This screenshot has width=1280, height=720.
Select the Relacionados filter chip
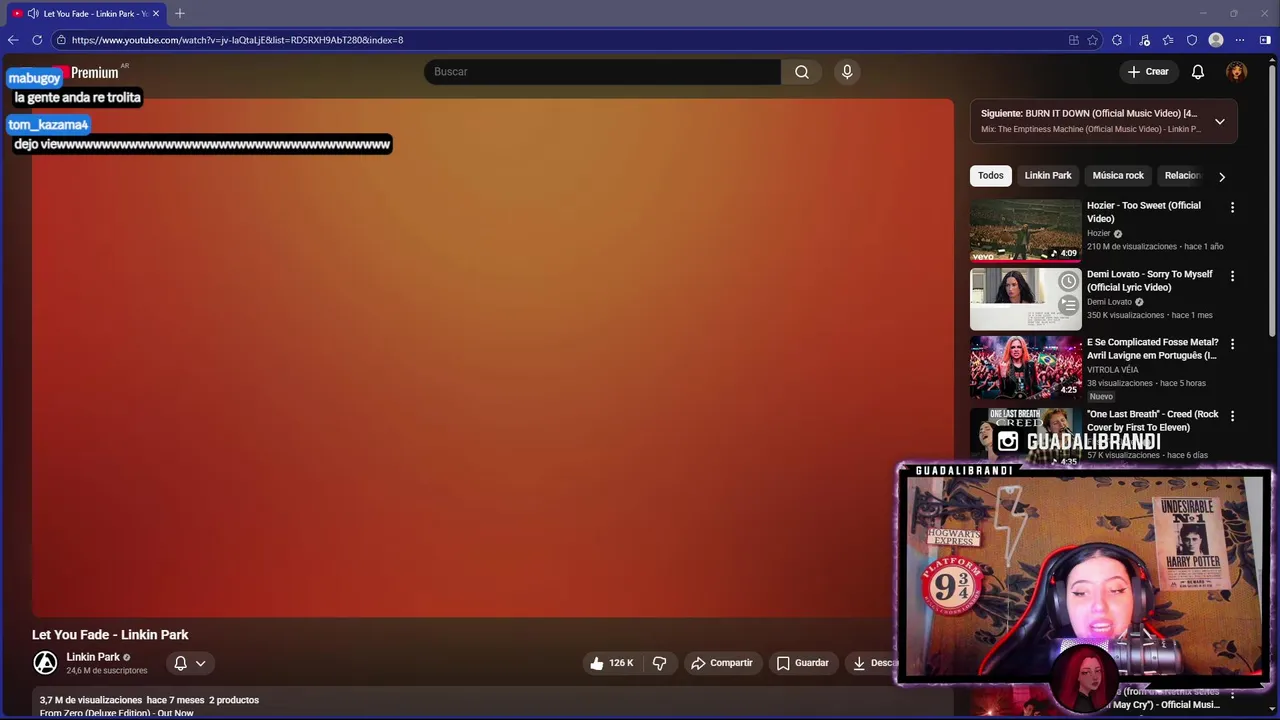pos(1183,176)
